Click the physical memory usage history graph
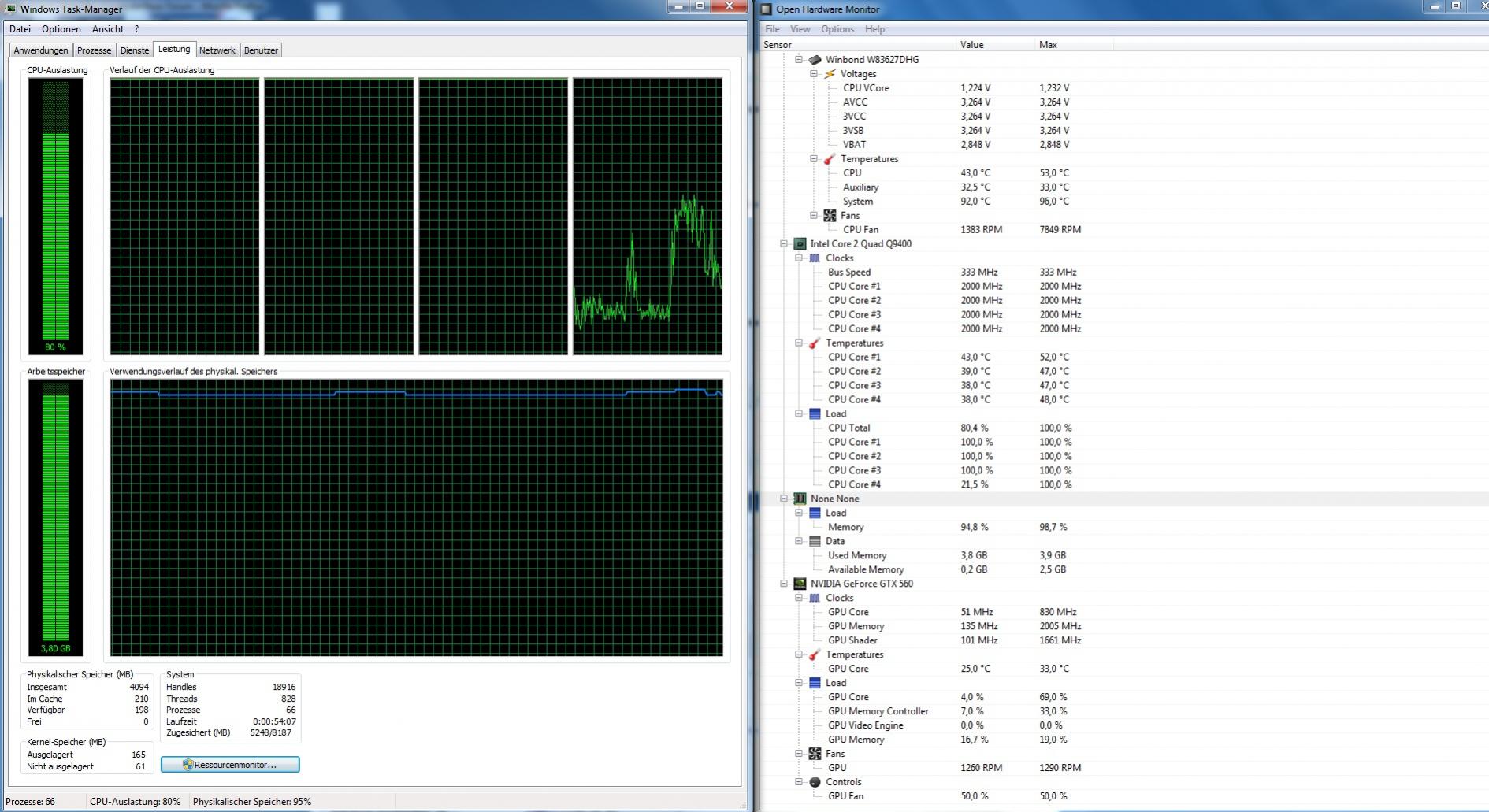Viewport: 1489px width, 812px height. 416,517
